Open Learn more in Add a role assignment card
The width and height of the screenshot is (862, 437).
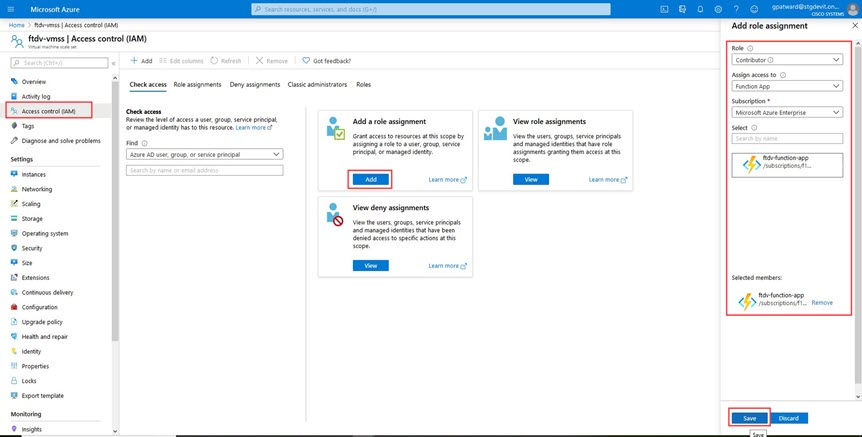pos(447,180)
